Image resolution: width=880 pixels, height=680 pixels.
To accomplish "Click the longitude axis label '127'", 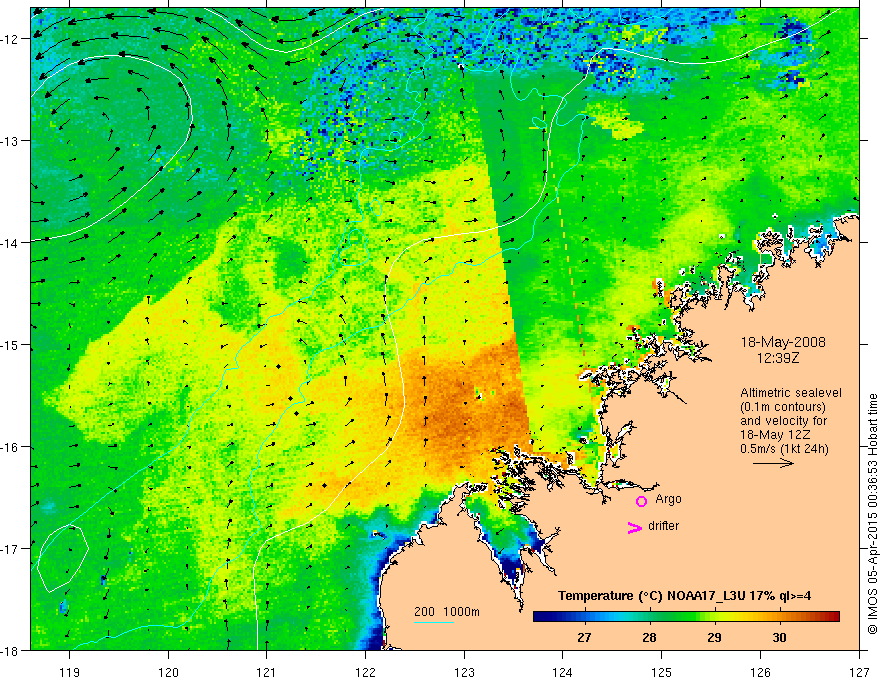I will click(859, 672).
